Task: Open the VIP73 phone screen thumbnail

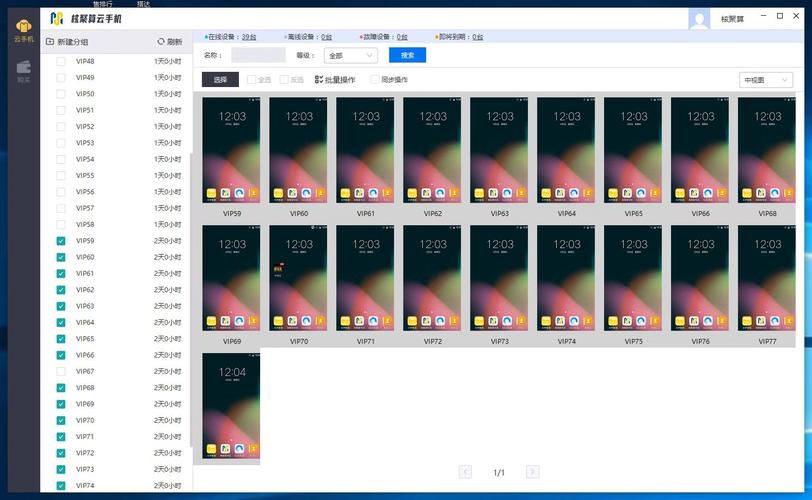Action: [x=499, y=278]
